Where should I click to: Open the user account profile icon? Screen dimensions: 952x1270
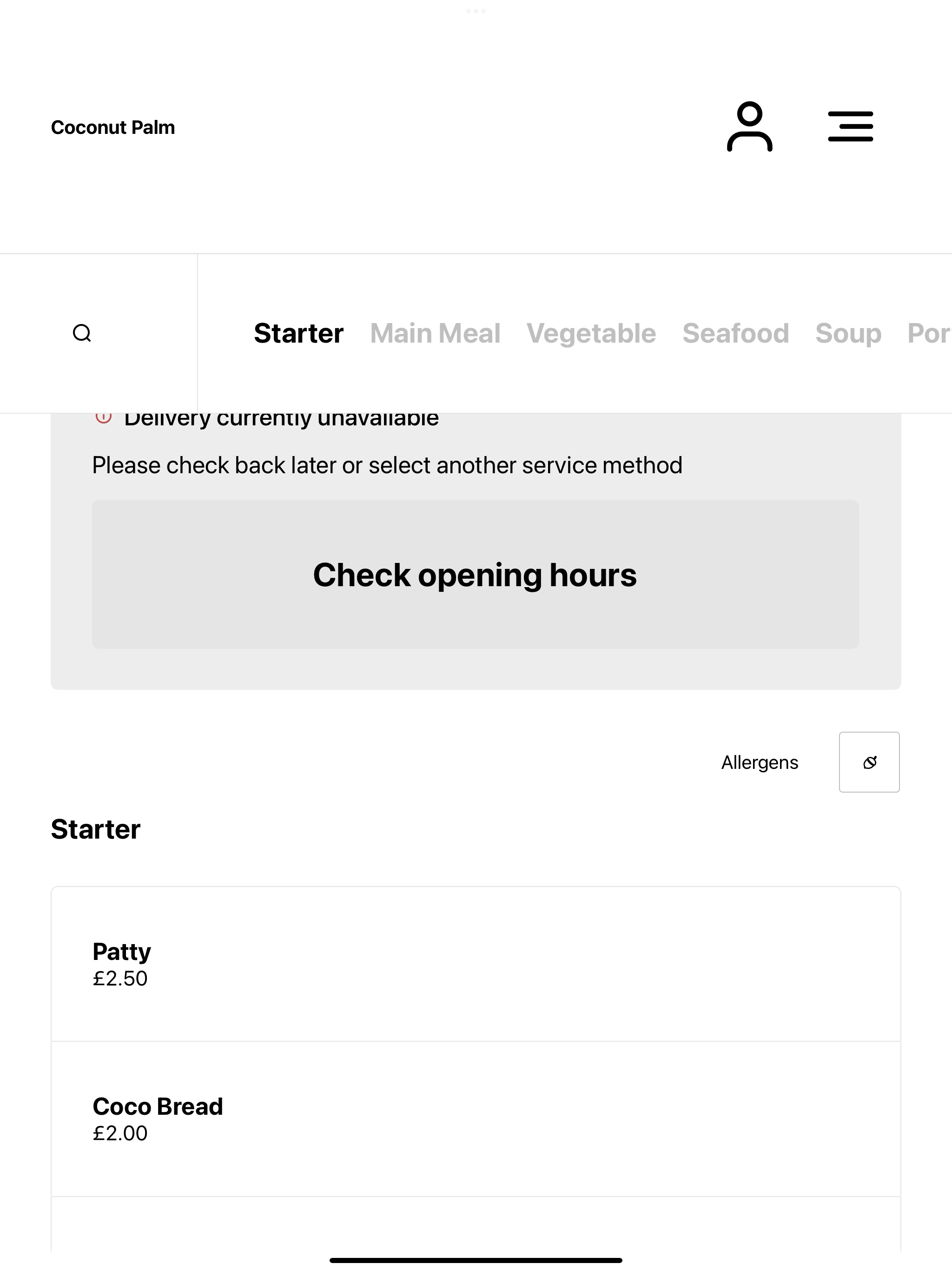click(x=749, y=126)
